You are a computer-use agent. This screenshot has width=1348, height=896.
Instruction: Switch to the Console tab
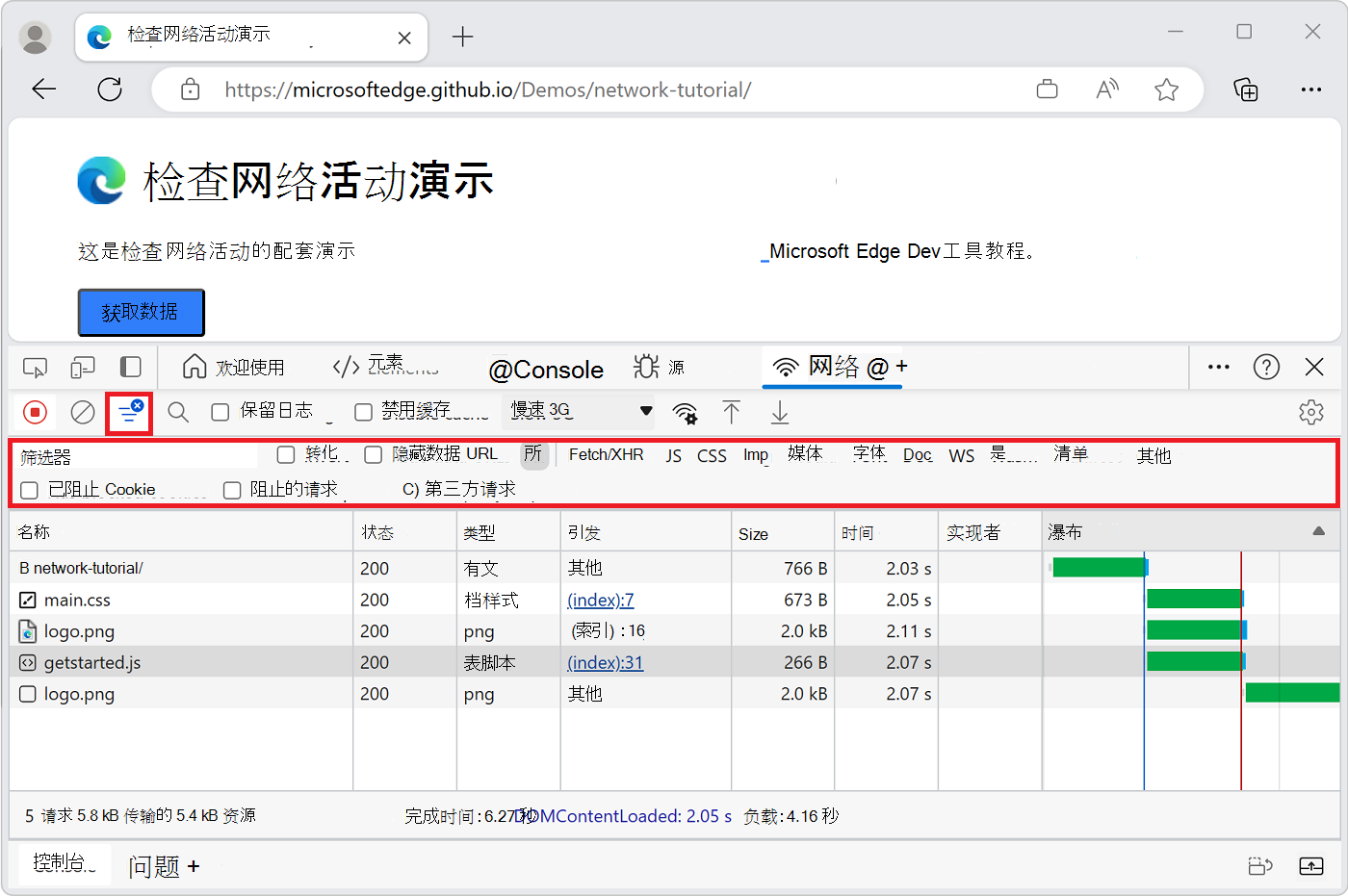coord(546,370)
